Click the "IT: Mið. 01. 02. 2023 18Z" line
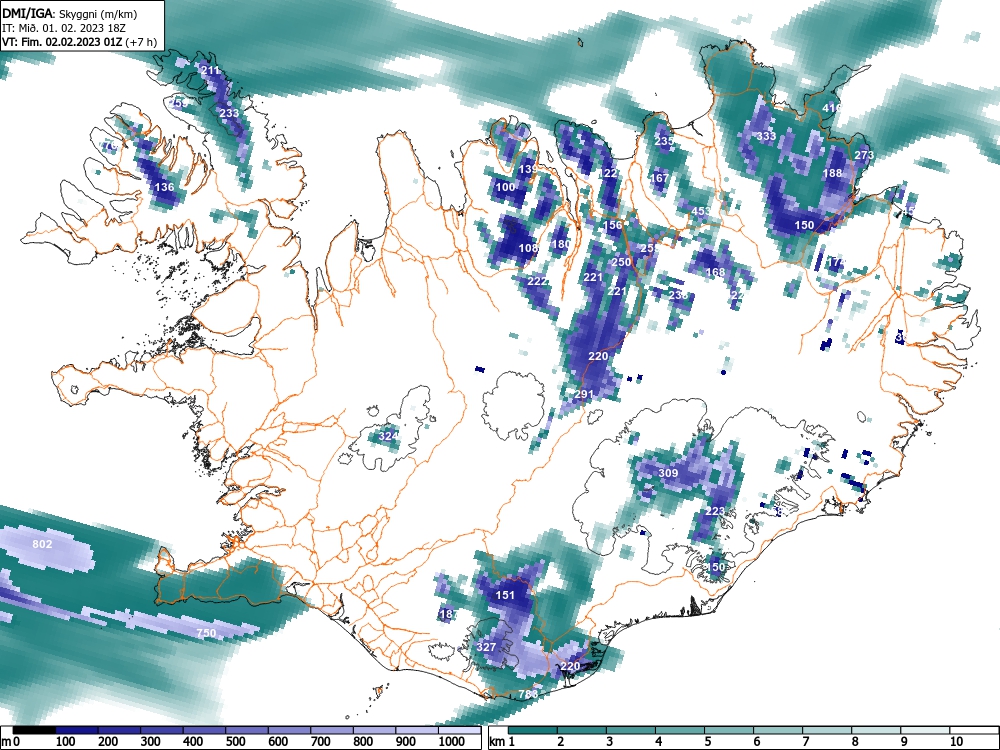This screenshot has height=750, width=1000. [64, 28]
